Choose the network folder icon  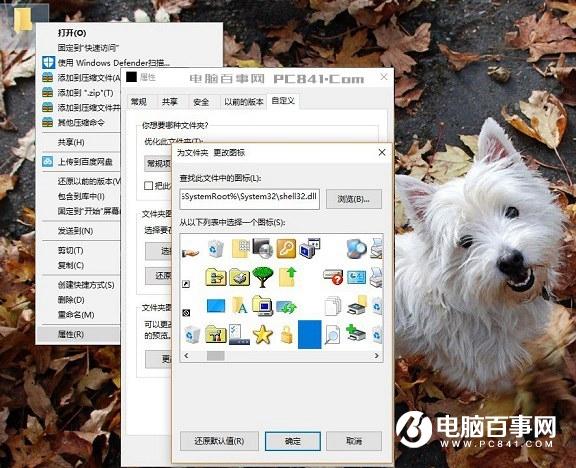point(216,277)
